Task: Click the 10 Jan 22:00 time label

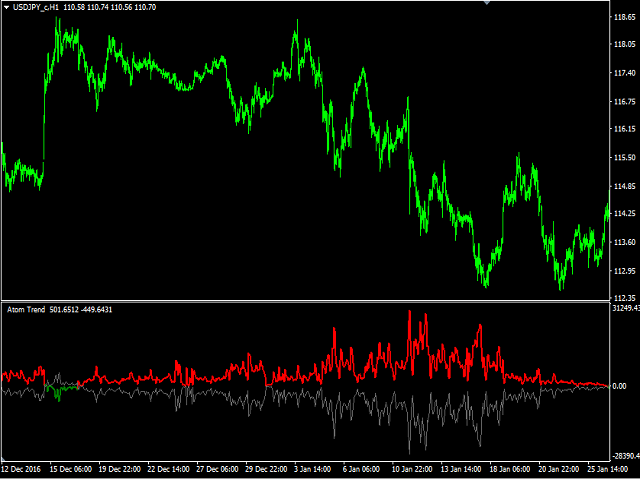Action: pyautogui.click(x=412, y=469)
